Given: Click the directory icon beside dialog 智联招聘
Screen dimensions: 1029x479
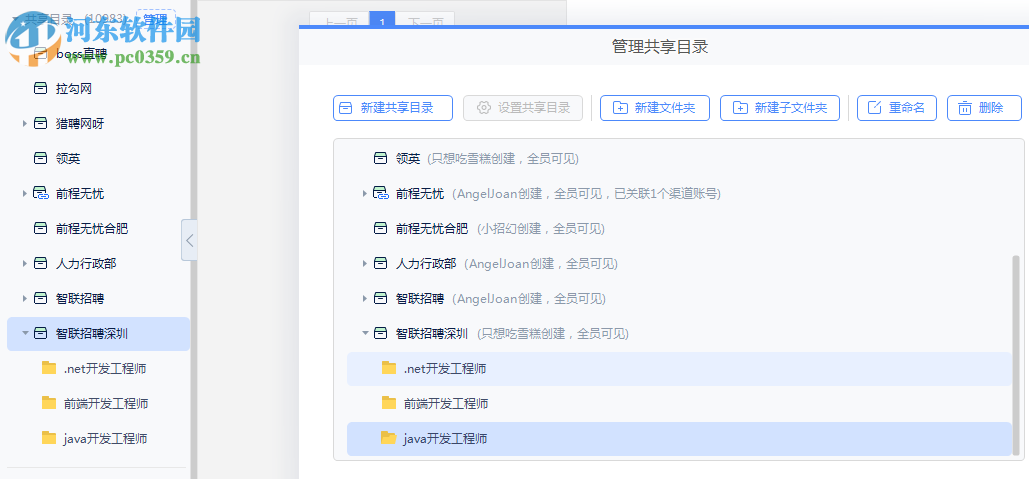Looking at the screenshot, I should (381, 299).
